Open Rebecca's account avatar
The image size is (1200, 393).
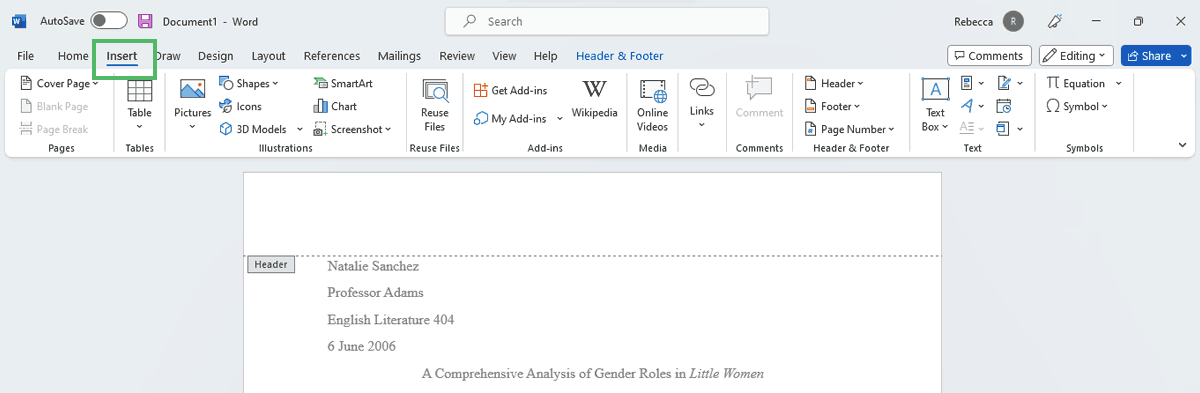[x=1014, y=21]
